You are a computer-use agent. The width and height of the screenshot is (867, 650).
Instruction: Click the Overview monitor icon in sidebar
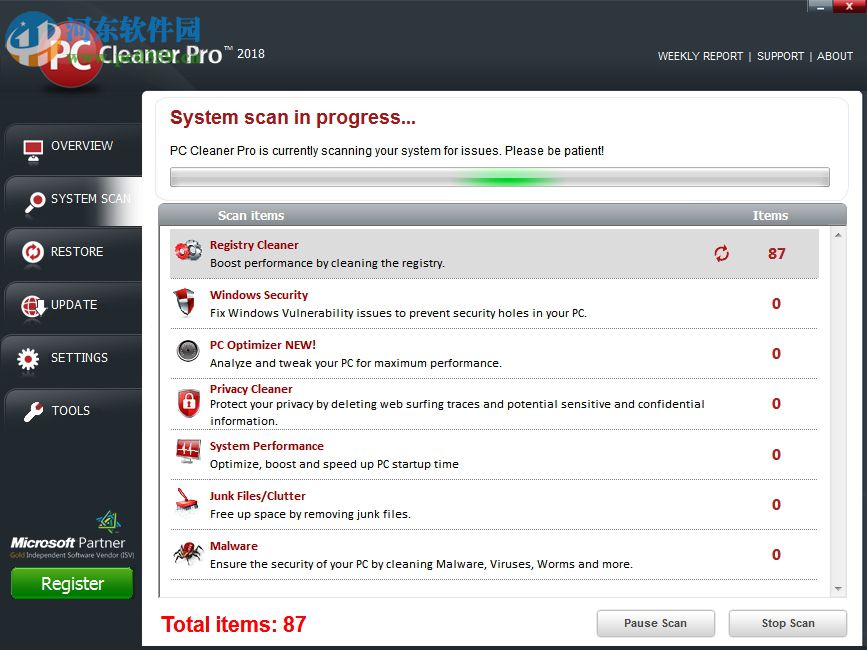31,146
